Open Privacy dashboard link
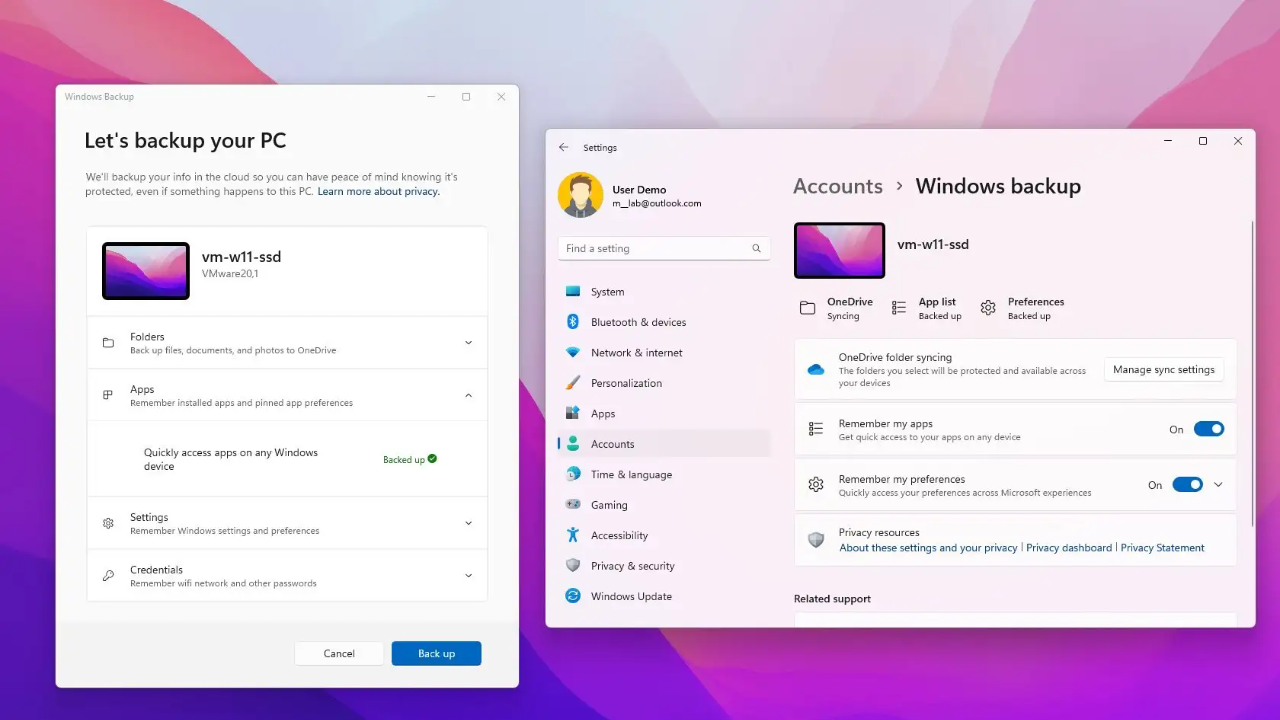 (1069, 548)
